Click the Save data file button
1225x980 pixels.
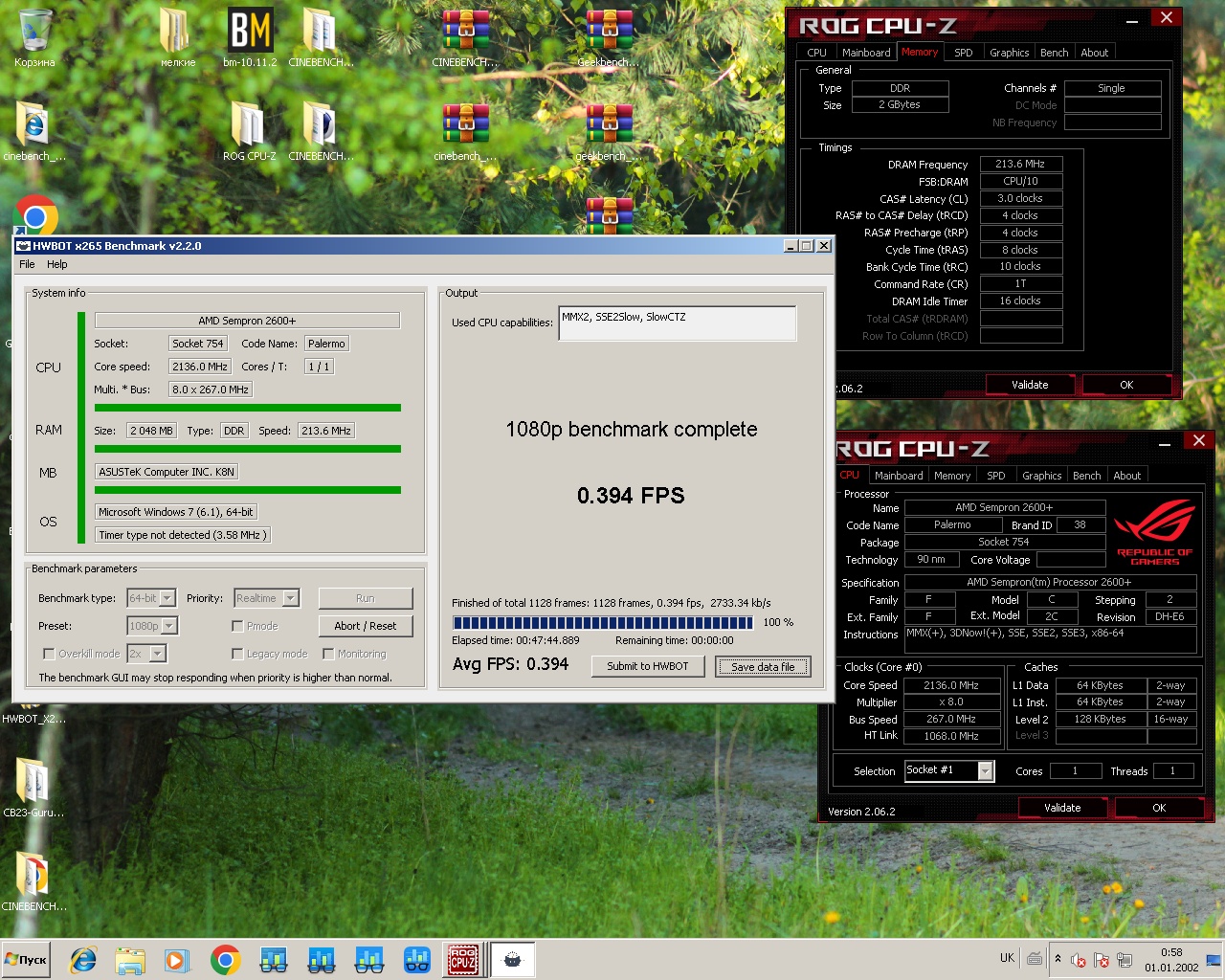[763, 667]
